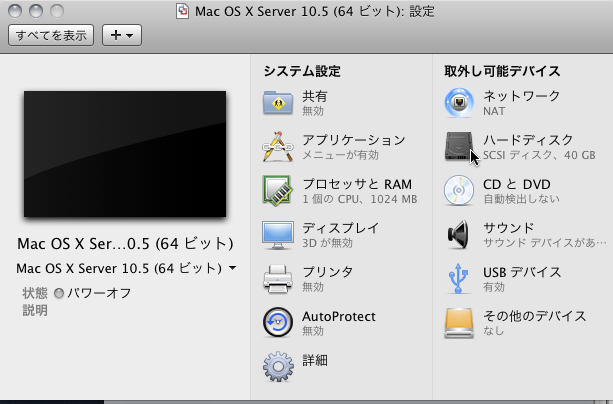Open the サウンド speaker icon
Screen dimensions: 613x404
(458, 235)
